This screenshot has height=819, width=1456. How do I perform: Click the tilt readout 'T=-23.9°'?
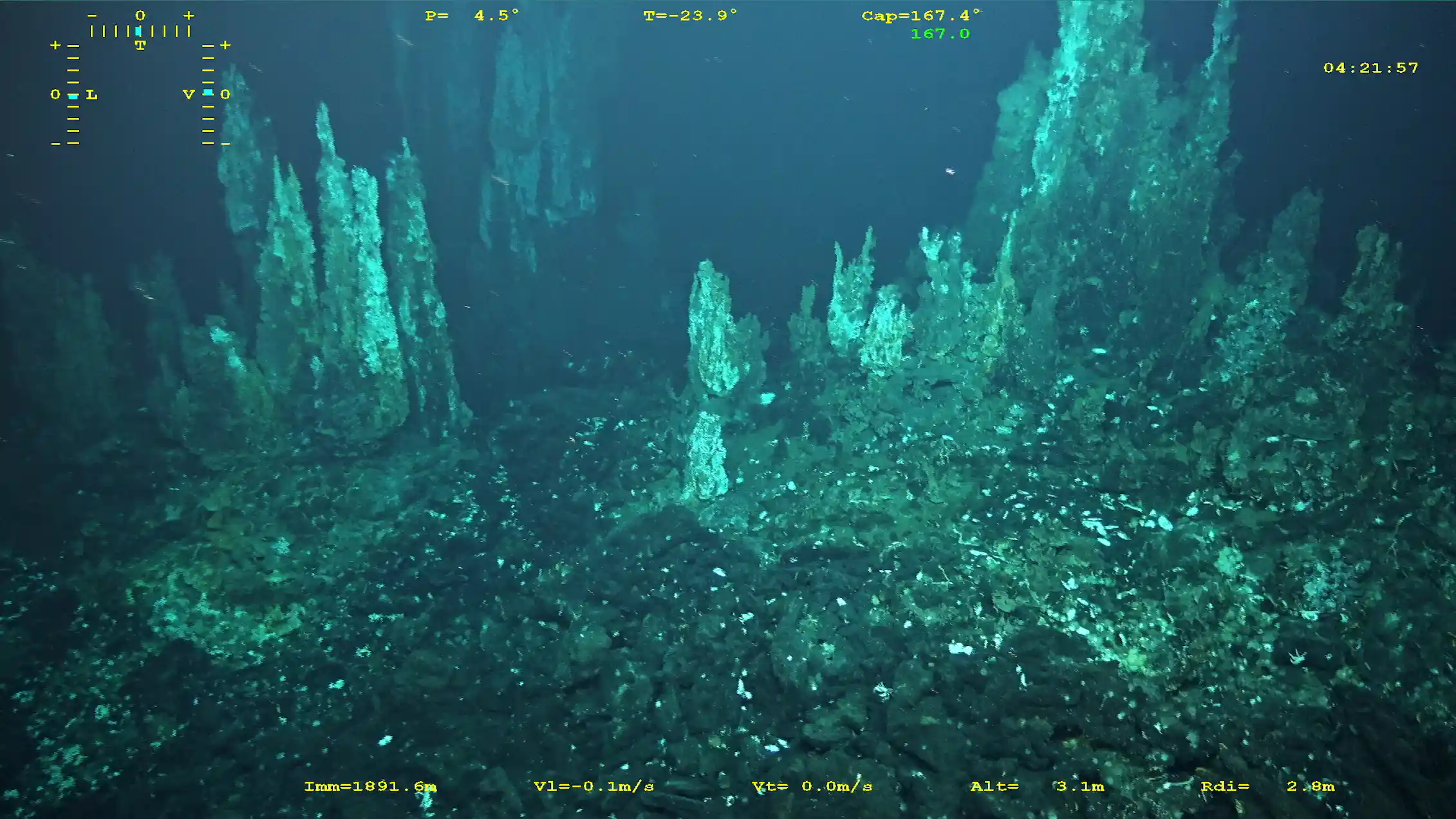point(691,15)
